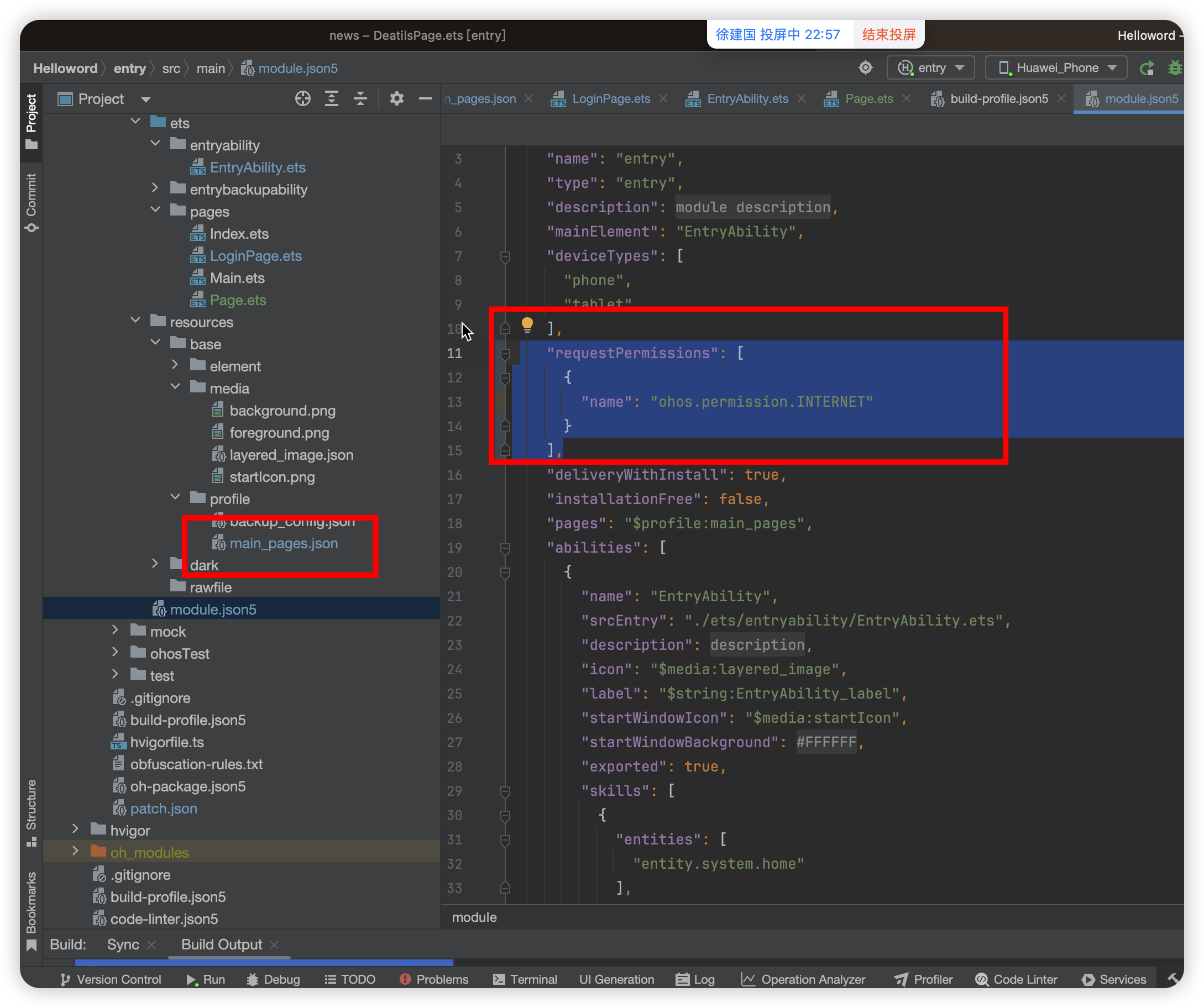The width and height of the screenshot is (1204, 1008).
Task: Switch to the Build Output tab
Action: click(x=221, y=944)
